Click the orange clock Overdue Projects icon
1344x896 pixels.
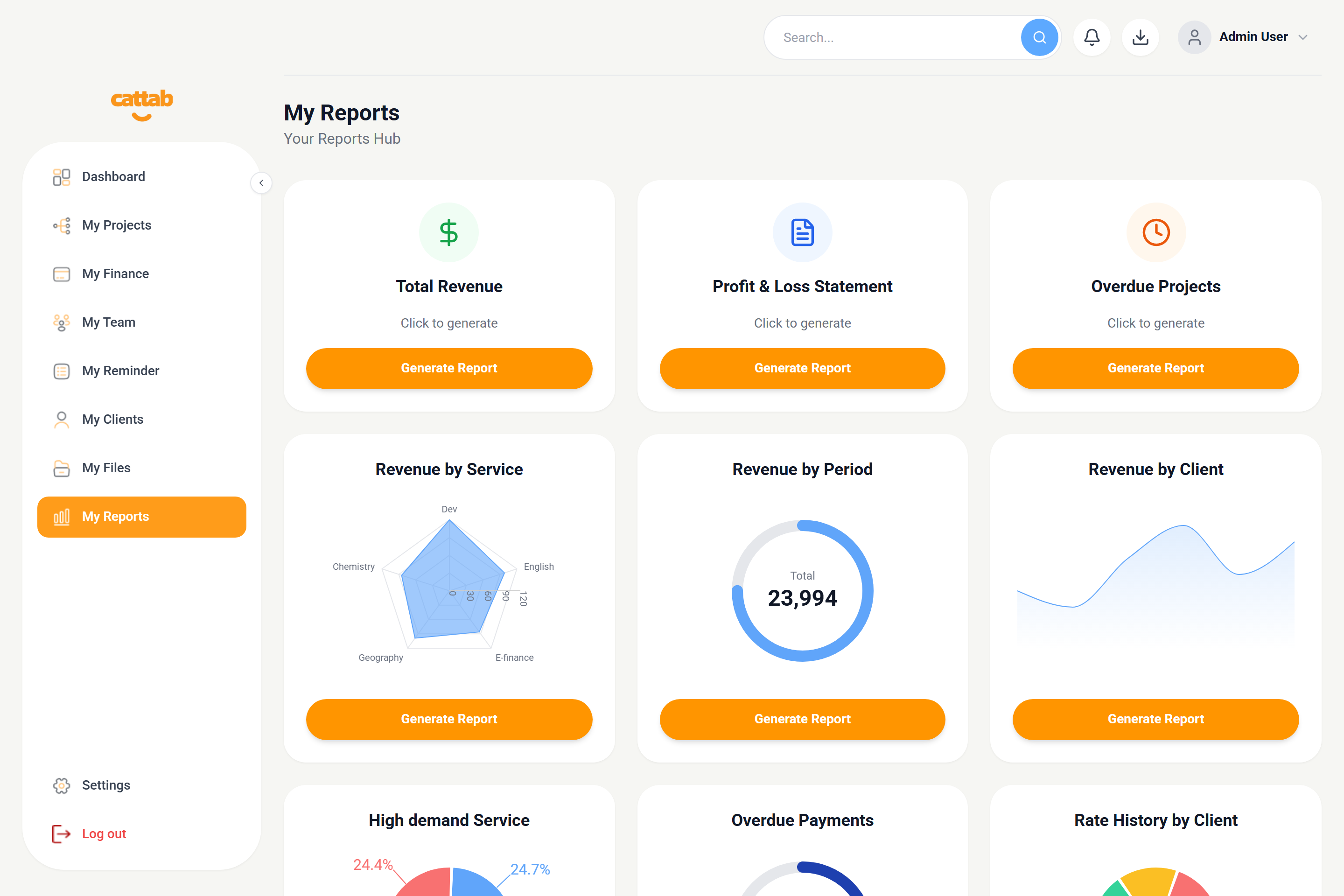pyautogui.click(x=1155, y=232)
